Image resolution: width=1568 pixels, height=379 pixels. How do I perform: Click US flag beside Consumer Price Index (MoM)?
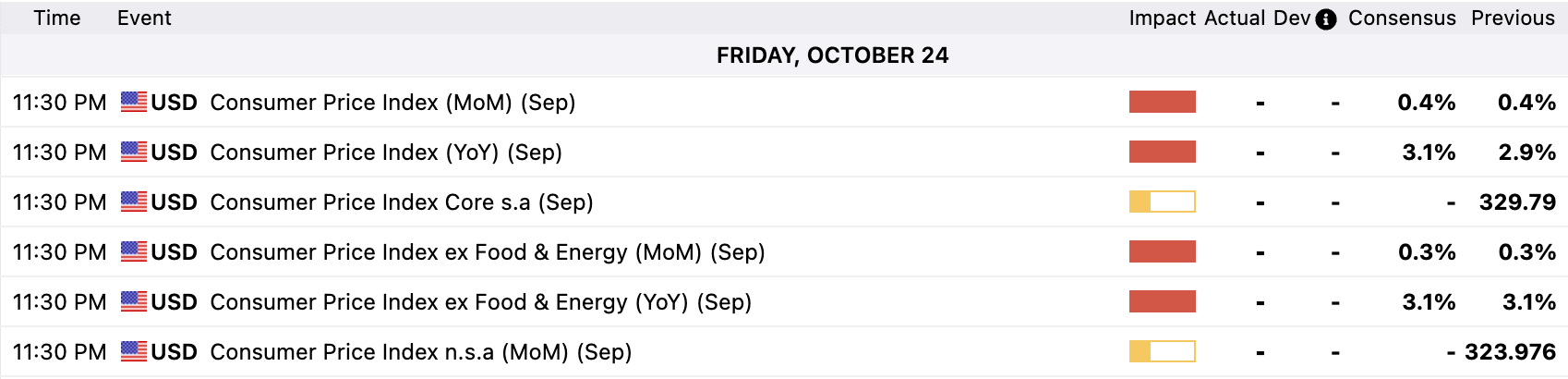pos(134,102)
